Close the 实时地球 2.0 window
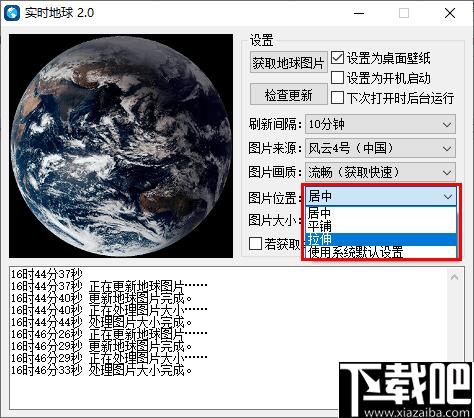The width and height of the screenshot is (474, 418). coord(450,13)
